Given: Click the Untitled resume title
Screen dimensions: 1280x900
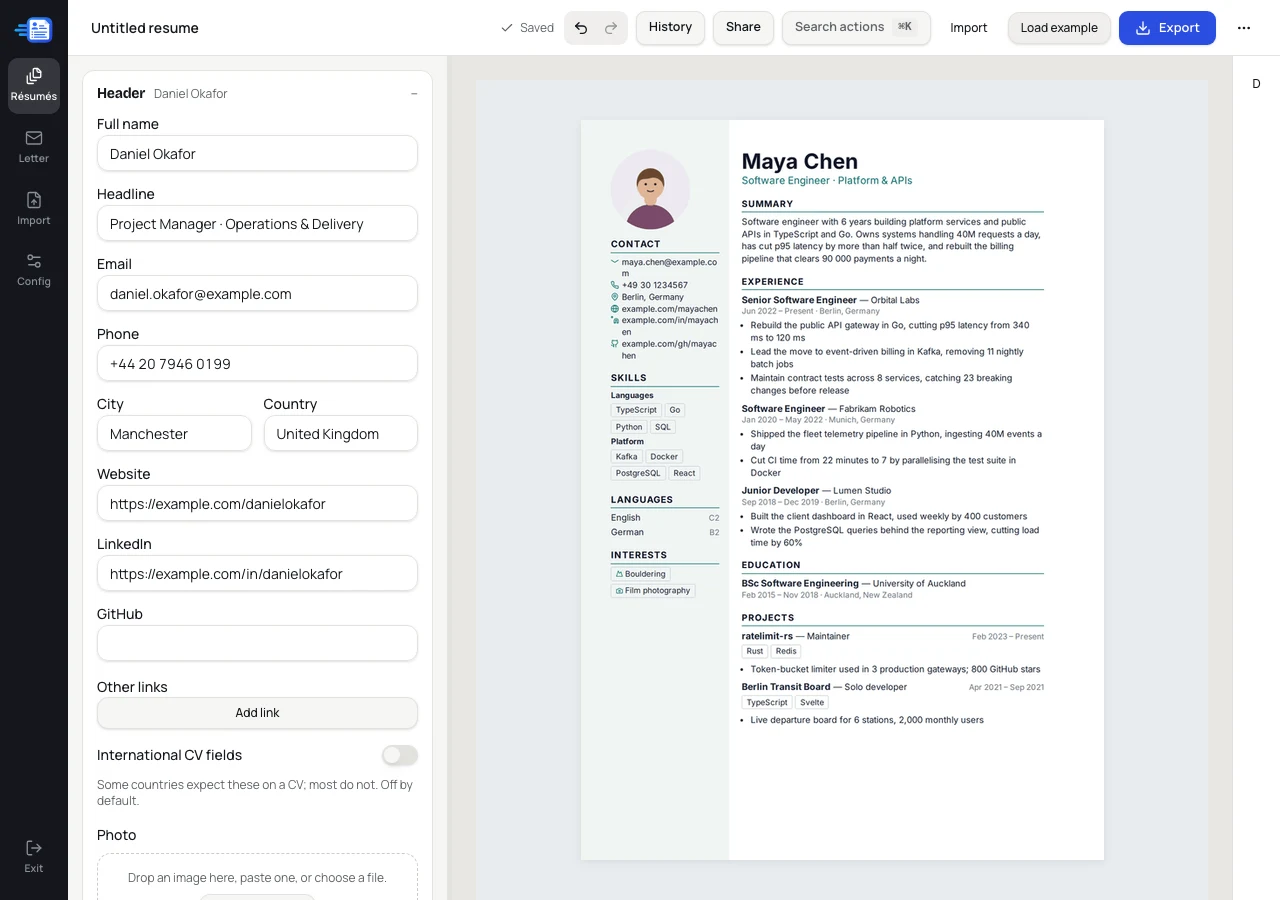Looking at the screenshot, I should click(145, 28).
